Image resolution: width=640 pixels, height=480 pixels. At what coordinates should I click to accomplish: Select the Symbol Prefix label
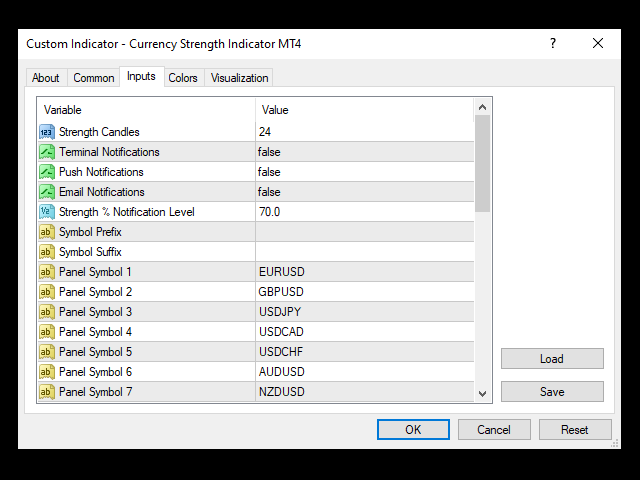pyautogui.click(x=90, y=232)
